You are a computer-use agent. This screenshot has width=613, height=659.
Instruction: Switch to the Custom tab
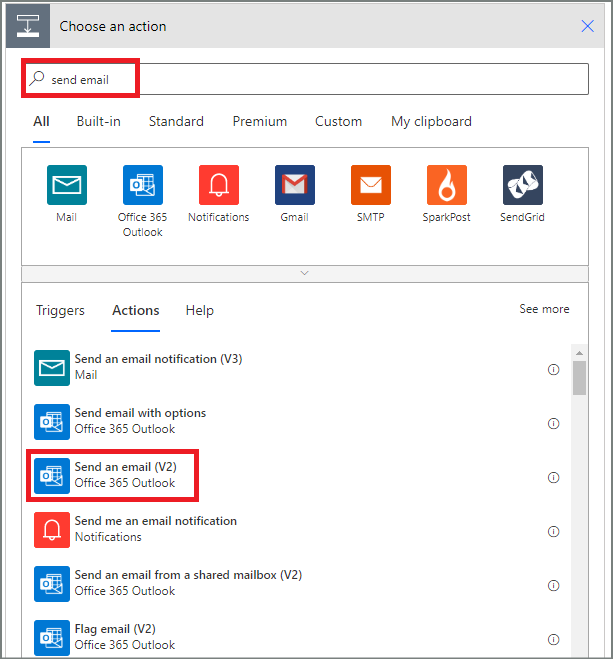pos(338,121)
